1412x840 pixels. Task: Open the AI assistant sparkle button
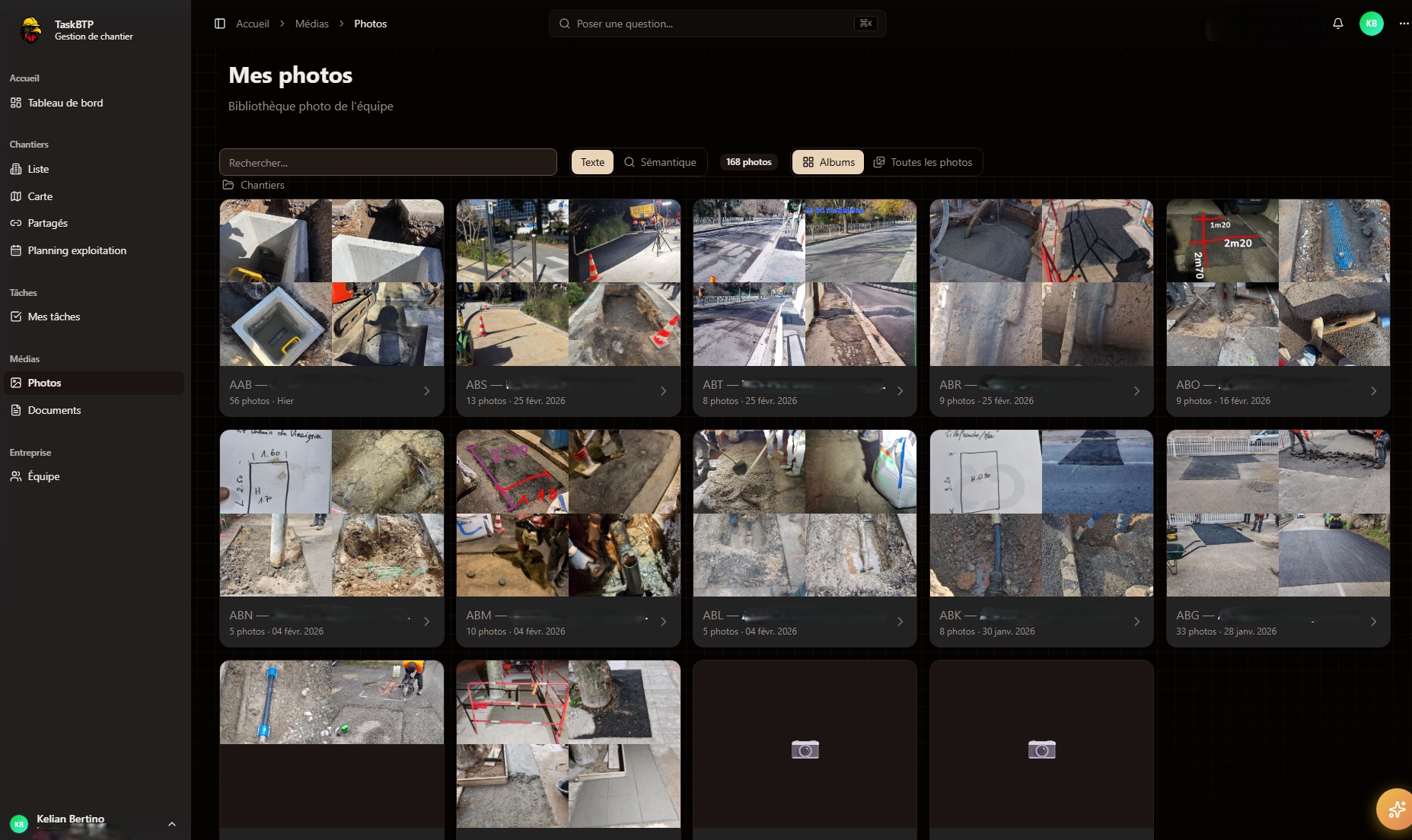click(x=1395, y=809)
